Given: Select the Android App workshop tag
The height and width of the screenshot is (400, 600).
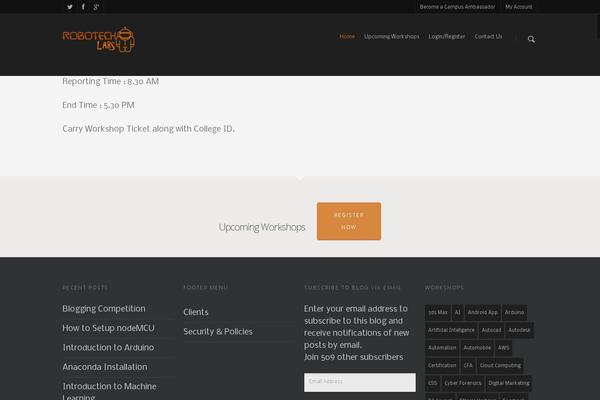Looking at the screenshot, I should point(483,313).
